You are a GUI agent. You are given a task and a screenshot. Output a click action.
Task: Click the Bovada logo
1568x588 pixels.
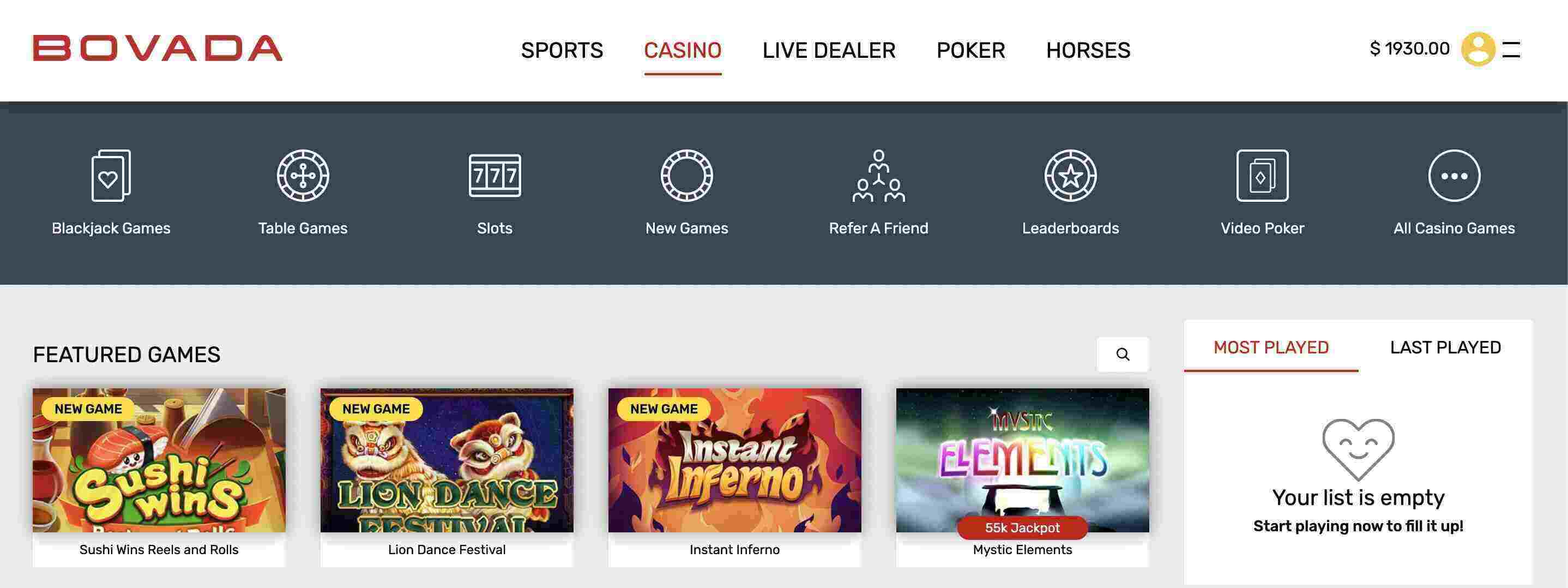158,49
